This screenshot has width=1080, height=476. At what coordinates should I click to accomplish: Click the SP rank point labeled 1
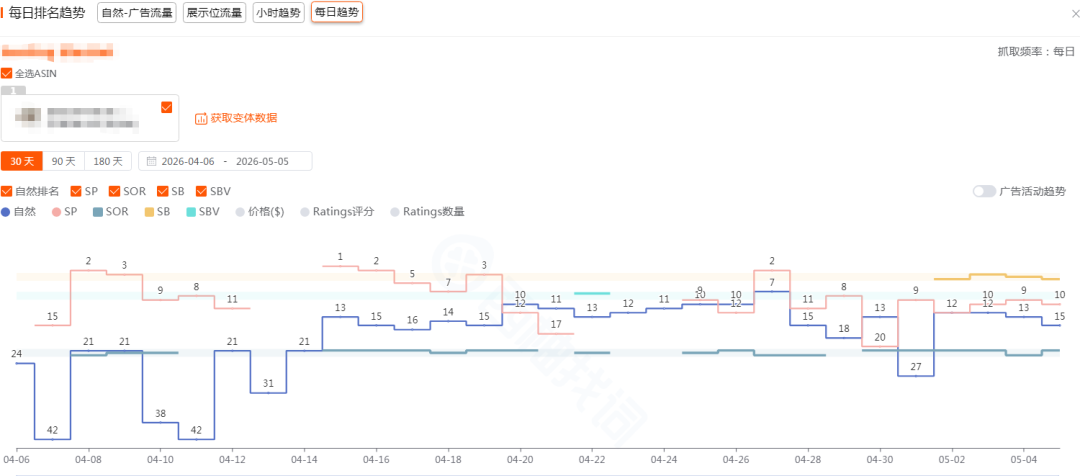340,266
